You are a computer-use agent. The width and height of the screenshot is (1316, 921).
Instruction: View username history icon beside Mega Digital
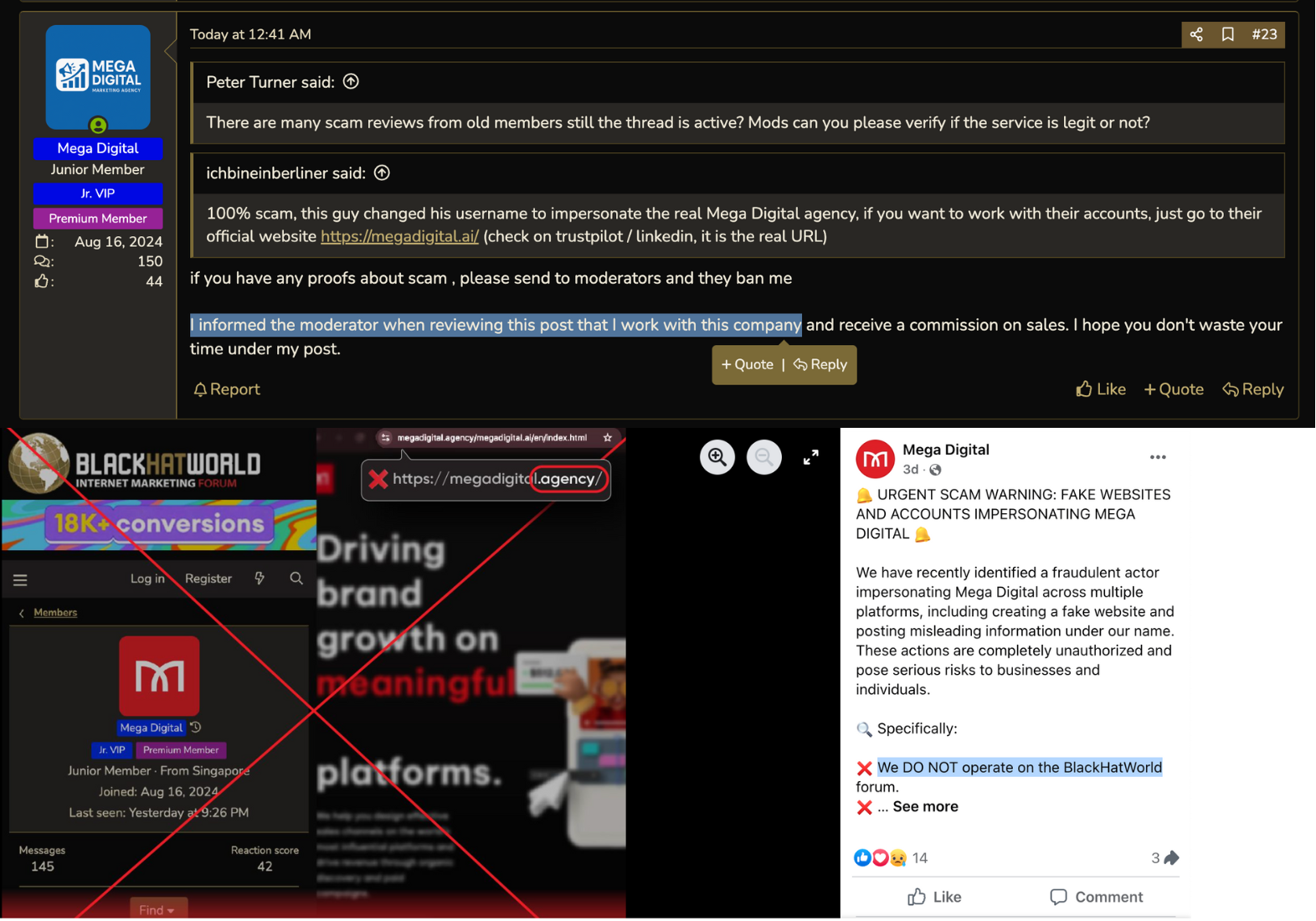[x=196, y=727]
